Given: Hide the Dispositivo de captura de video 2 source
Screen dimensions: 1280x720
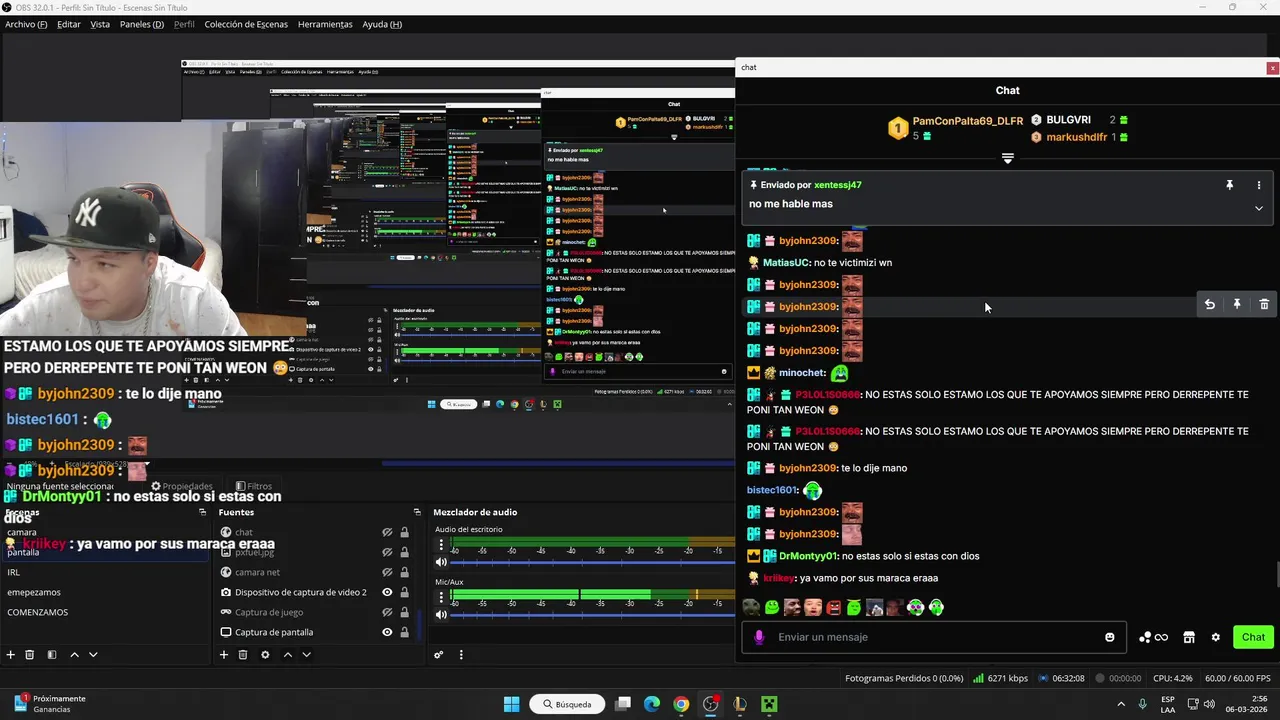Looking at the screenshot, I should tap(387, 592).
